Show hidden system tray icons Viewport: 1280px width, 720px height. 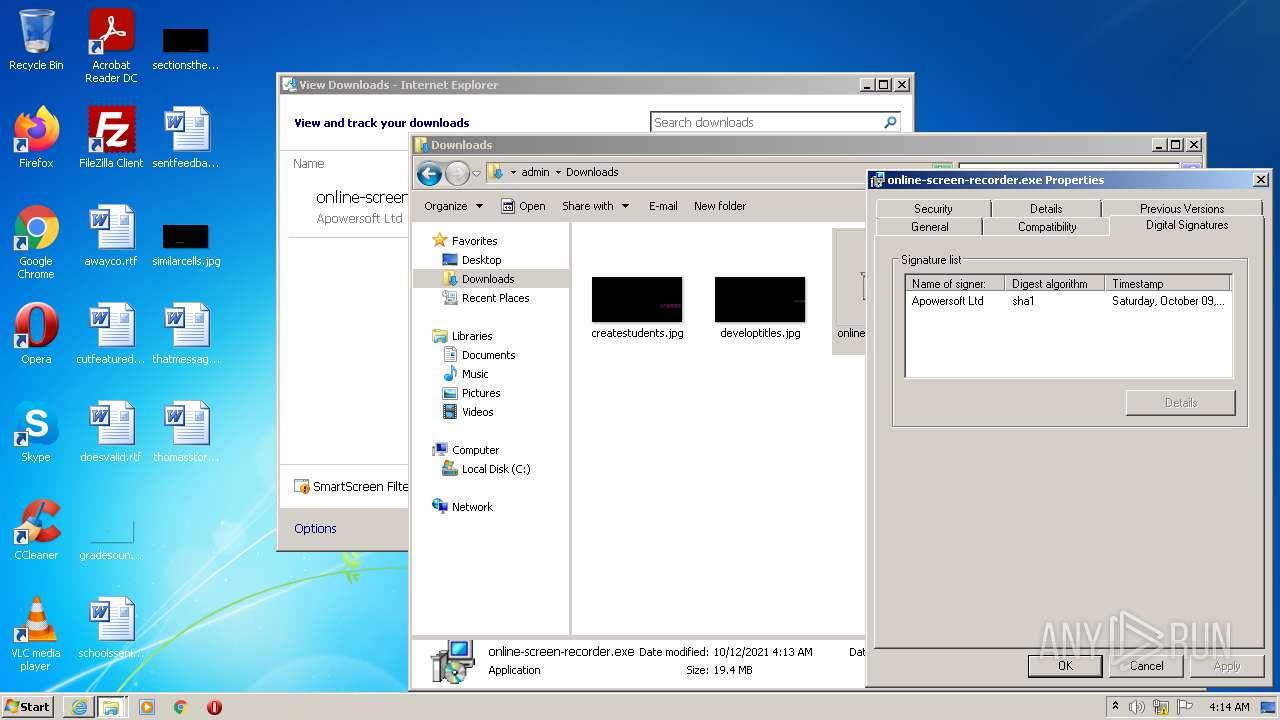1115,707
